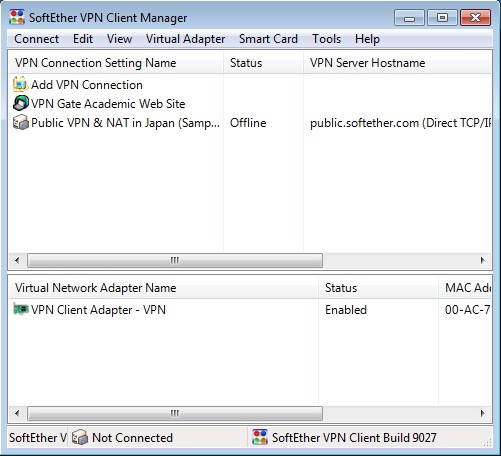
Task: Click right arrow of adapter list scrollbar
Action: coord(482,414)
